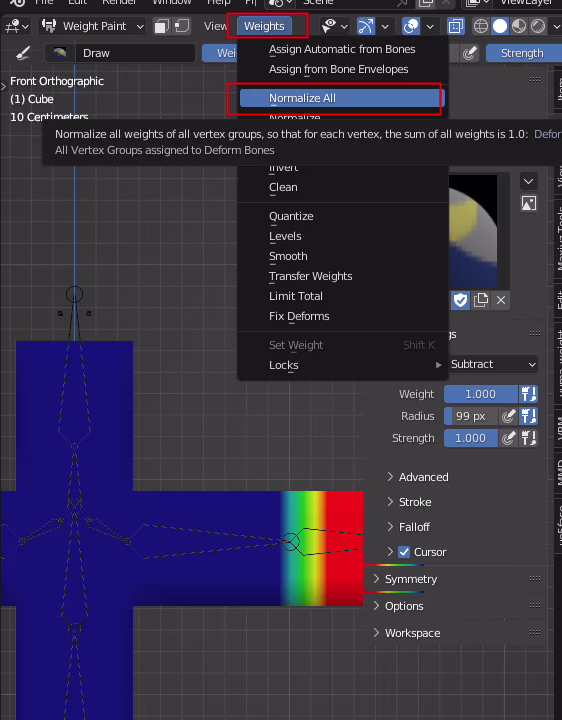Select Smooth from the Weights menu

tap(342, 256)
